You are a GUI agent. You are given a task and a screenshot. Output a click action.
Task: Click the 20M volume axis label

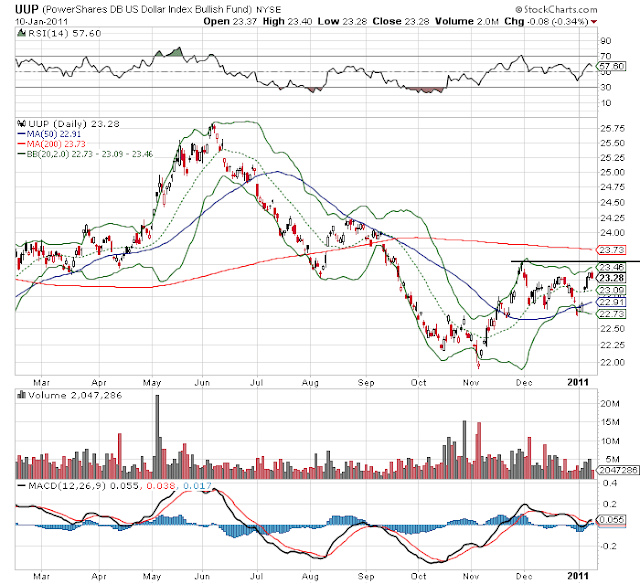pos(610,404)
